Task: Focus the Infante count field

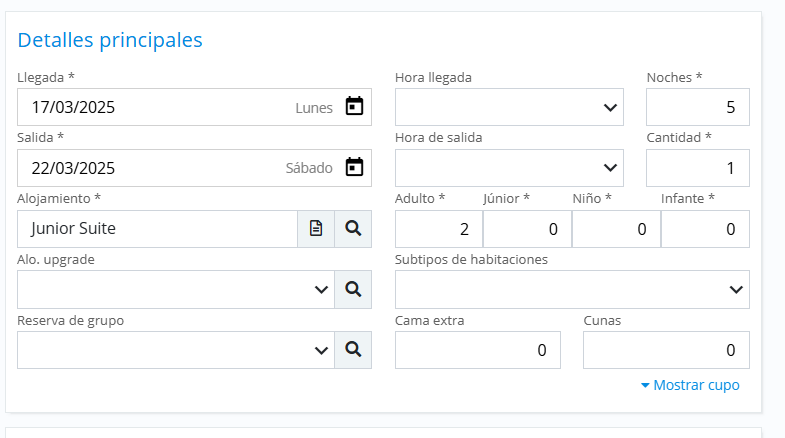Action: tap(705, 229)
